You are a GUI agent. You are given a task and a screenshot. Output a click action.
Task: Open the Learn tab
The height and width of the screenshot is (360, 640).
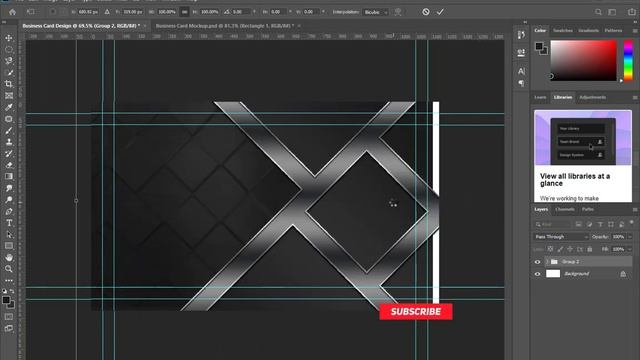pyautogui.click(x=540, y=97)
